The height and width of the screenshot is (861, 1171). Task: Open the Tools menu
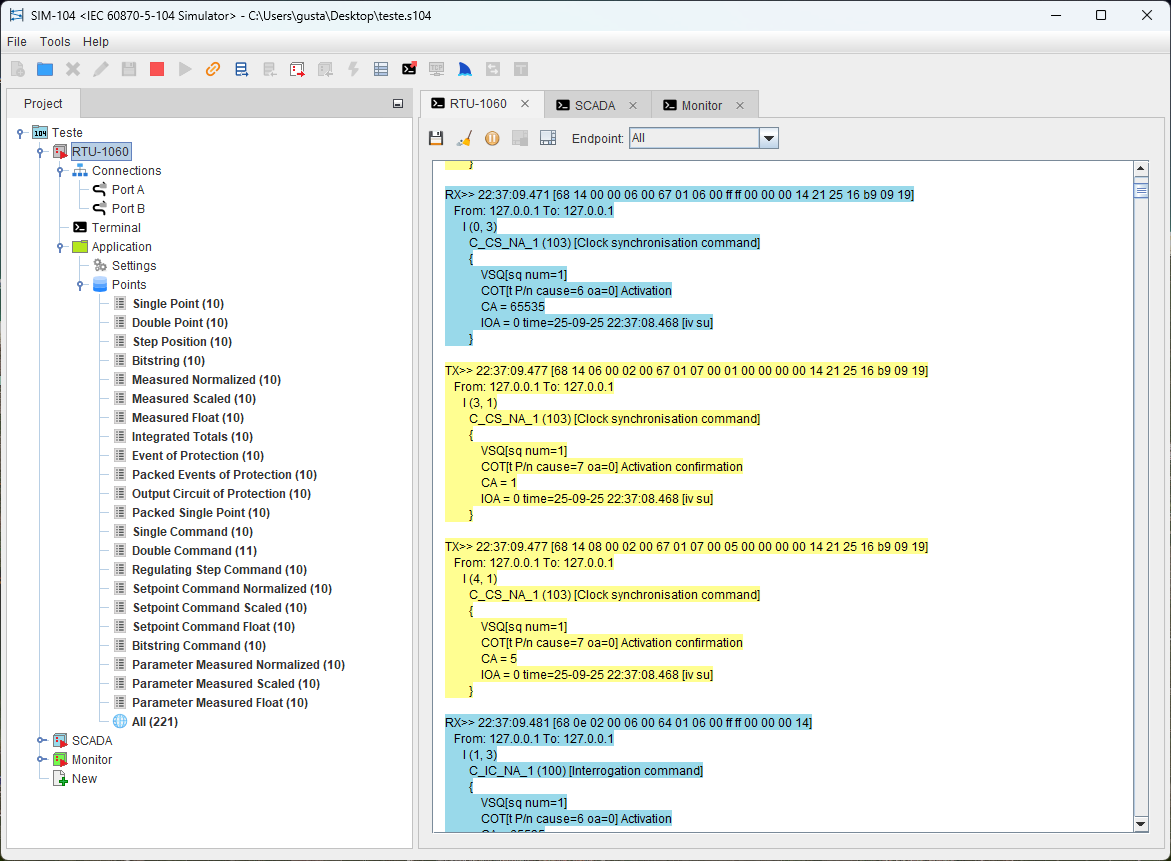click(x=55, y=42)
